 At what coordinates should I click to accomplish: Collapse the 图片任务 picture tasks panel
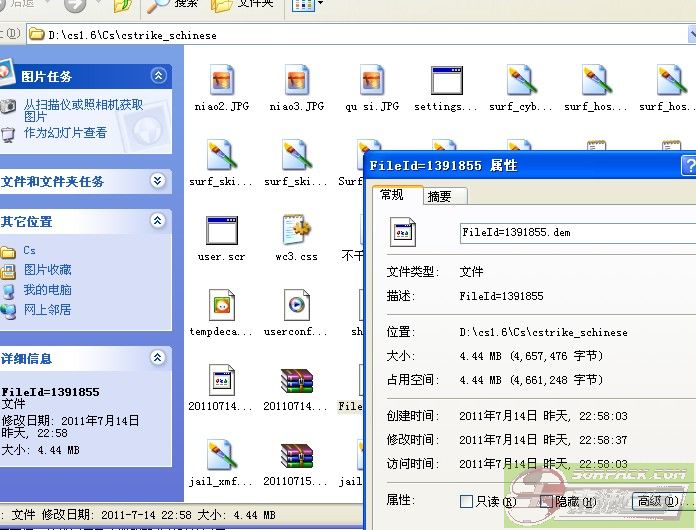158,76
